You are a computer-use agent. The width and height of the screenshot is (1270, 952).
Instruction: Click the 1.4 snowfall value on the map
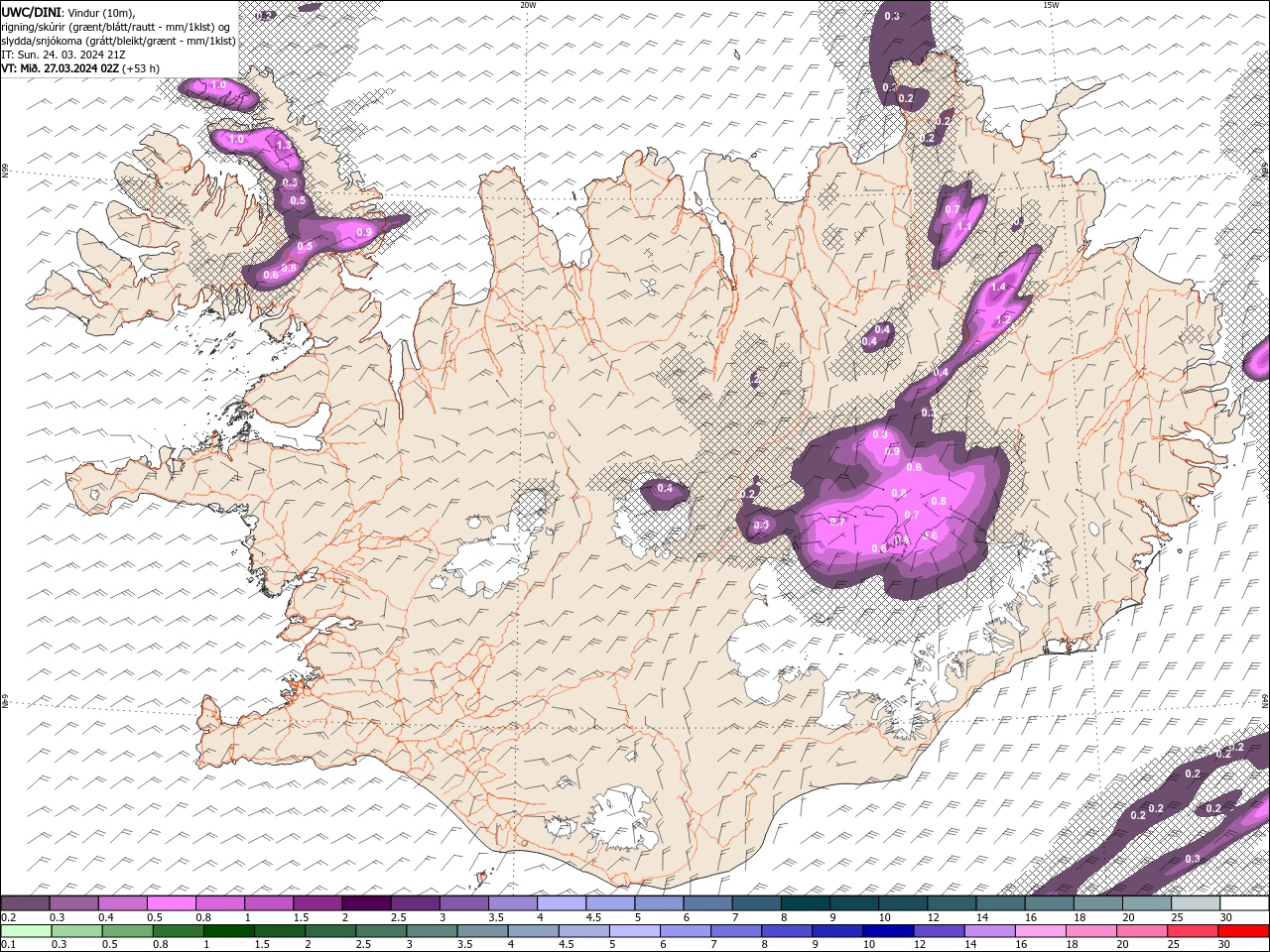pyautogui.click(x=998, y=287)
